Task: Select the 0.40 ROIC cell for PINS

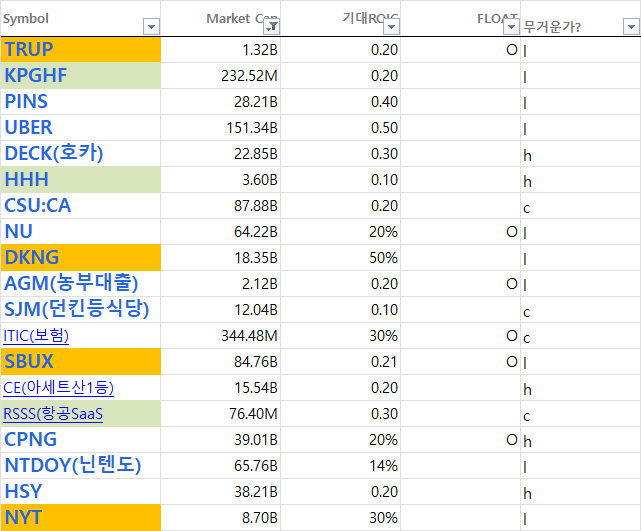Action: tap(341, 101)
